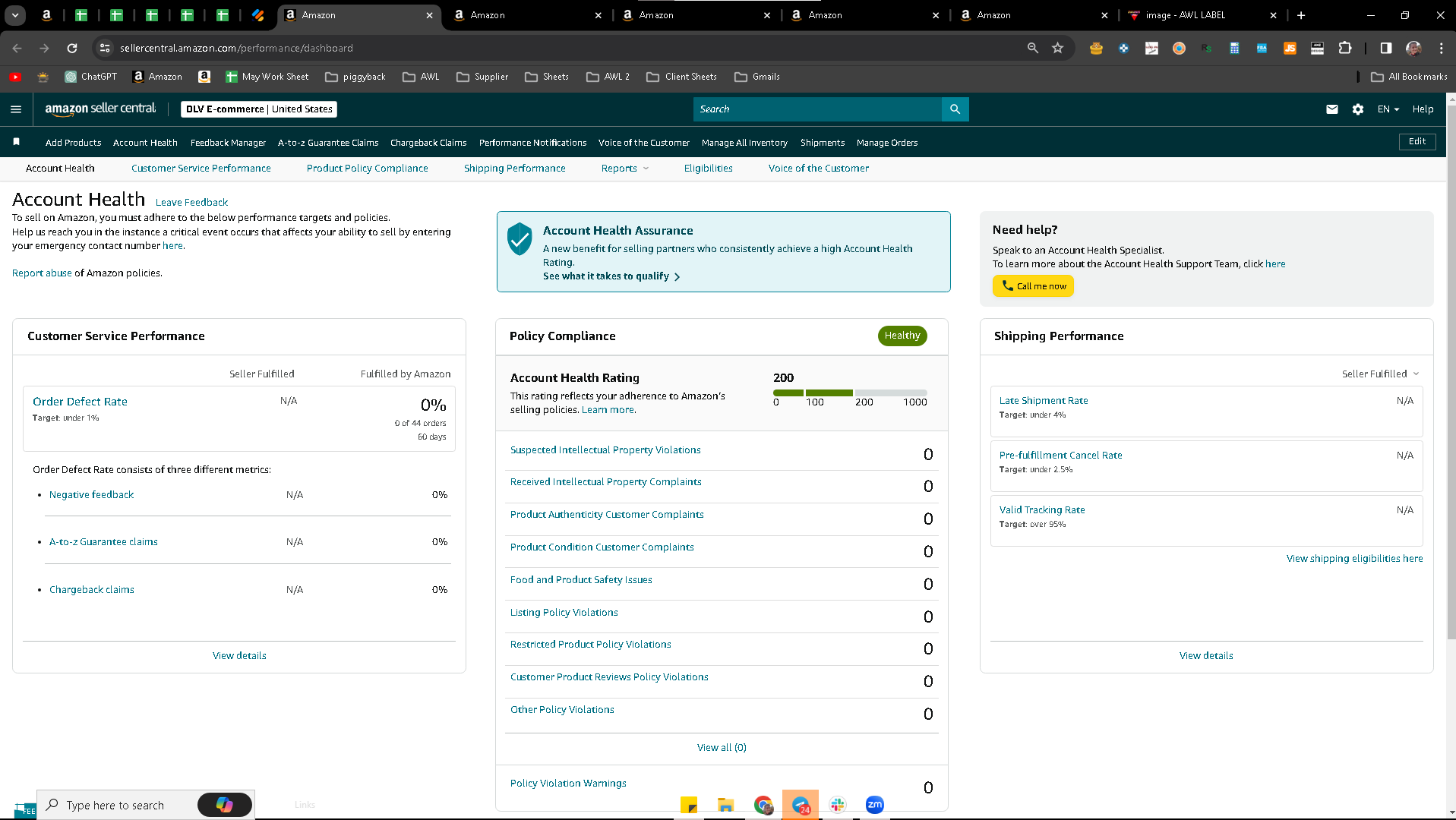This screenshot has width=1456, height=820.
Task: Open the Chrome profile avatar
Action: point(1413,48)
